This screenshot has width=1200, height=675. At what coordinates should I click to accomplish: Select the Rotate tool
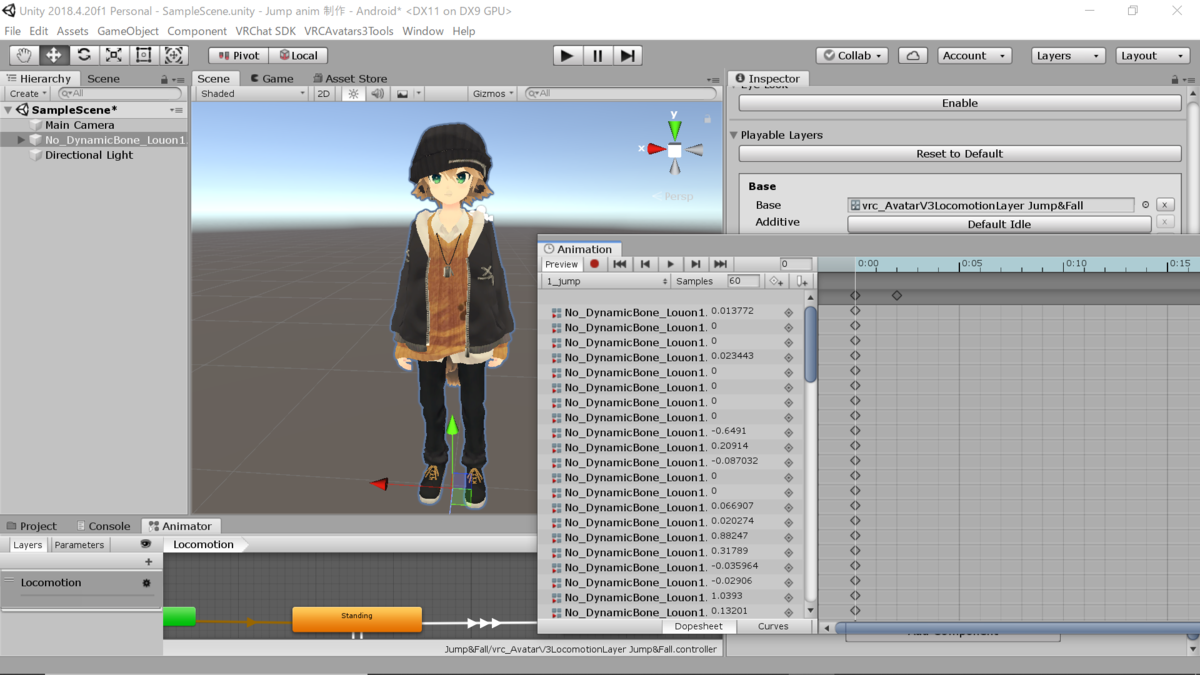click(84, 55)
